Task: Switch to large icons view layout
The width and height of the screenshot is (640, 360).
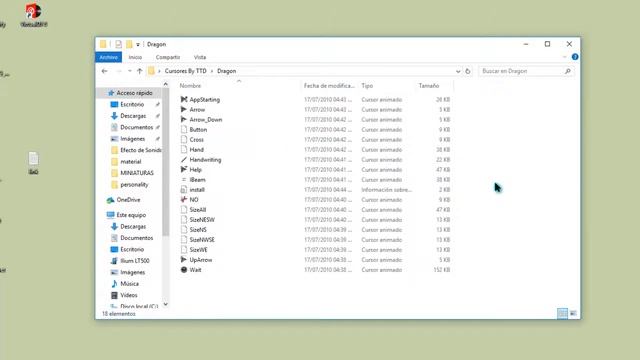Action: coord(573,313)
